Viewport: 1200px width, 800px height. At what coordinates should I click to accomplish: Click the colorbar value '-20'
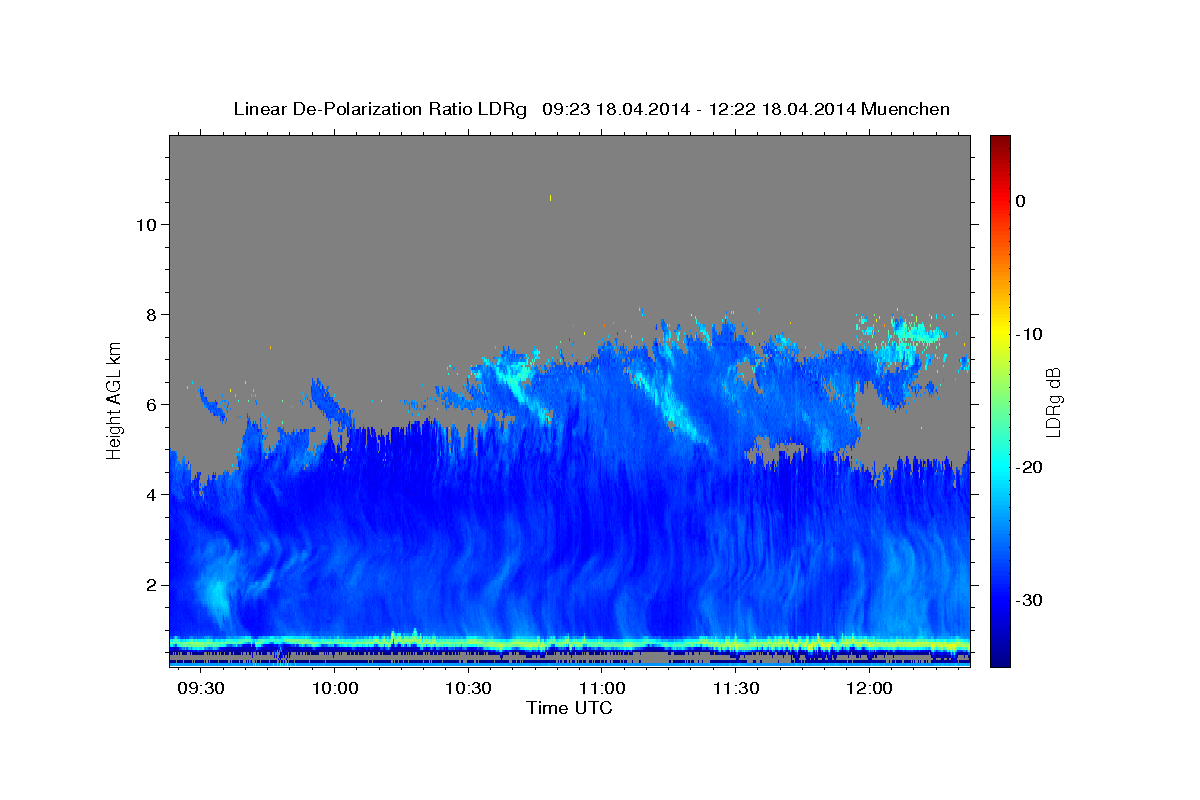click(x=1028, y=467)
